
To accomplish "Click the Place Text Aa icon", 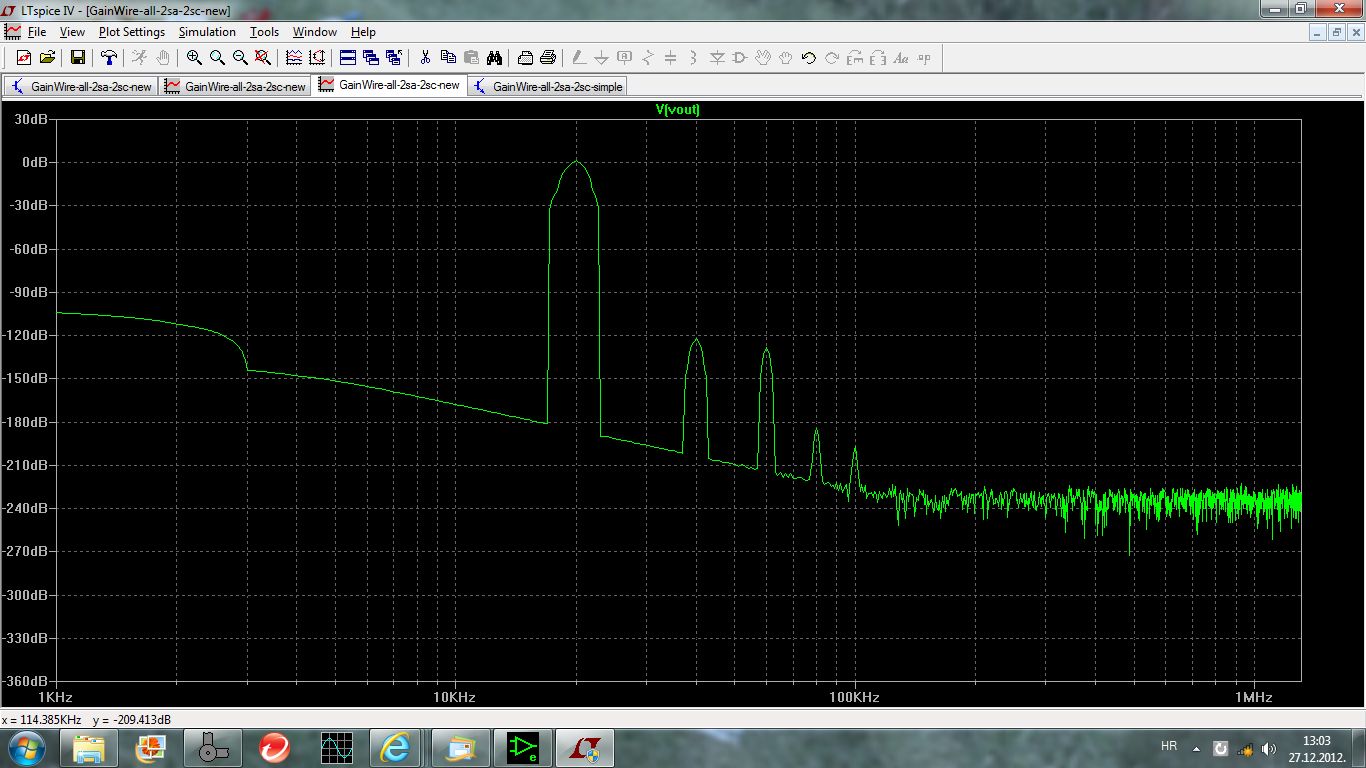I will click(901, 58).
